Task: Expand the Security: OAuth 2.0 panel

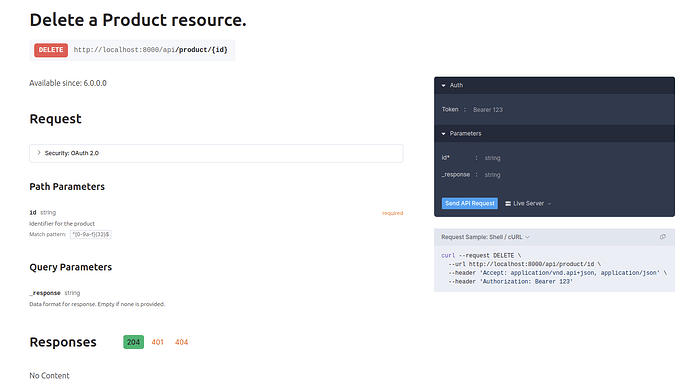Action: 216,153
